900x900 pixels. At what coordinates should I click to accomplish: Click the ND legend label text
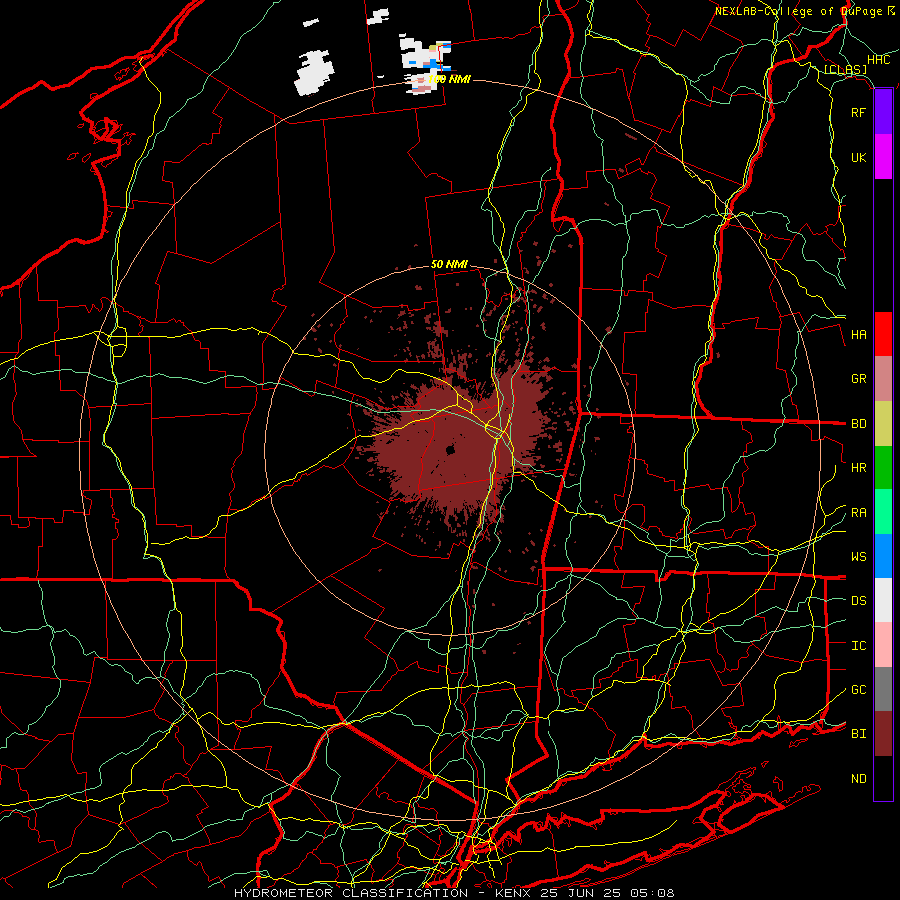858,778
